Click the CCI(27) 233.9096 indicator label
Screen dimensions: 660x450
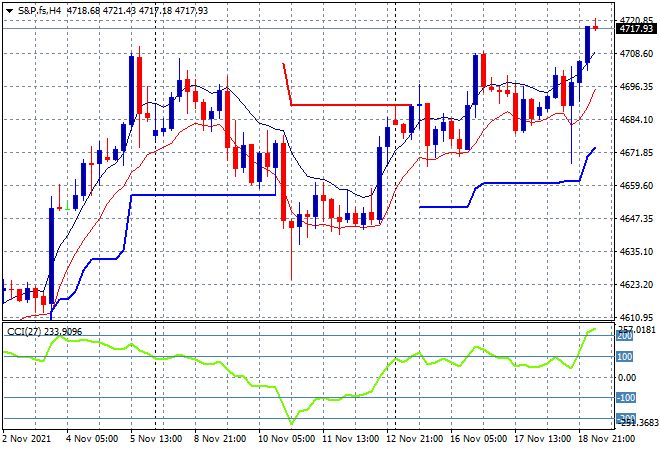45,332
